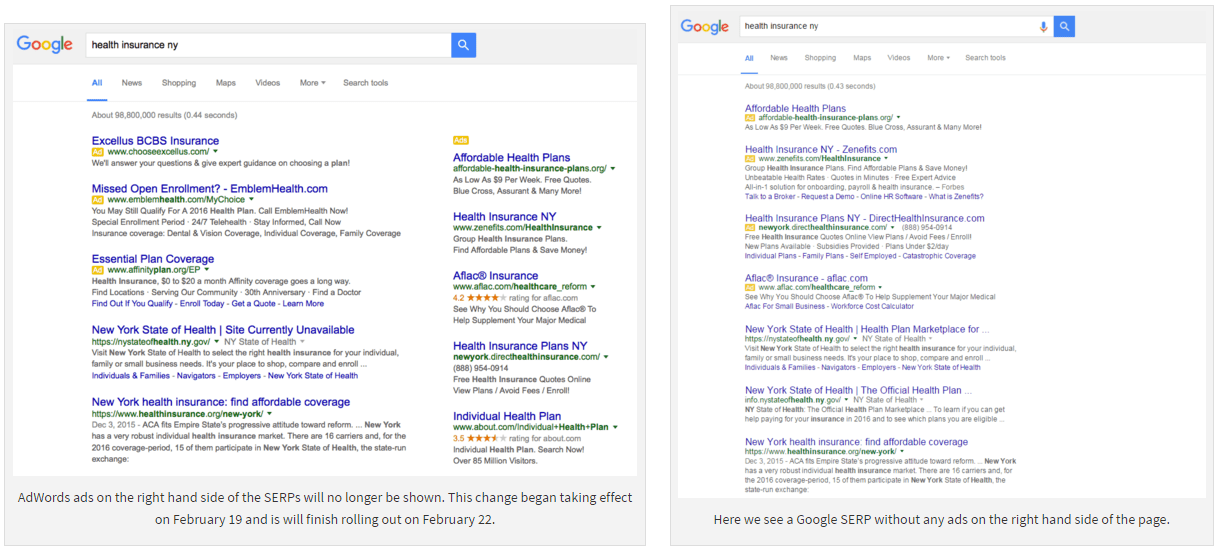Click the phone number (888) 954-0914 in side ads
1218x550 pixels.
pos(480,368)
